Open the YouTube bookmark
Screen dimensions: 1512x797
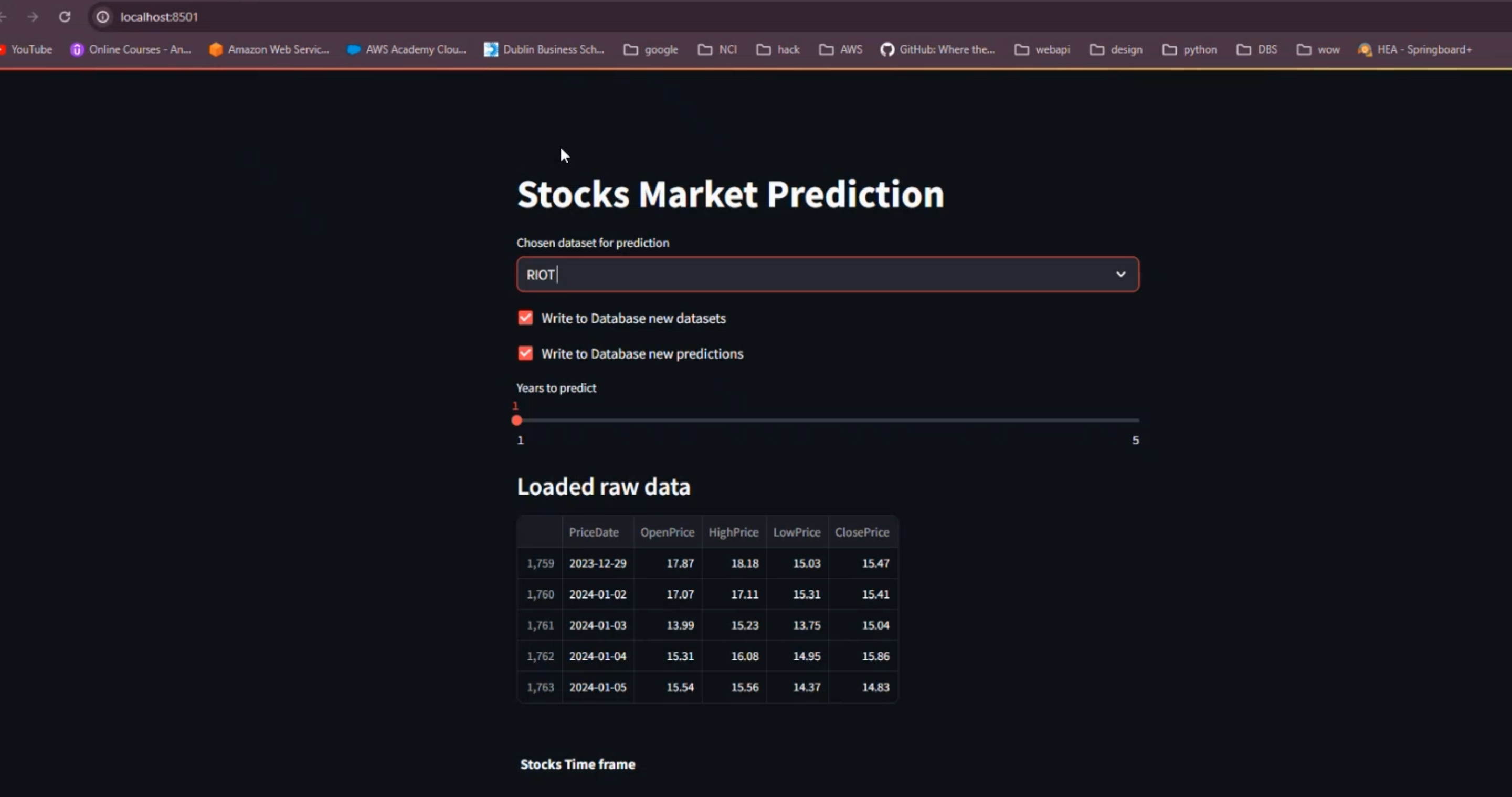27,49
